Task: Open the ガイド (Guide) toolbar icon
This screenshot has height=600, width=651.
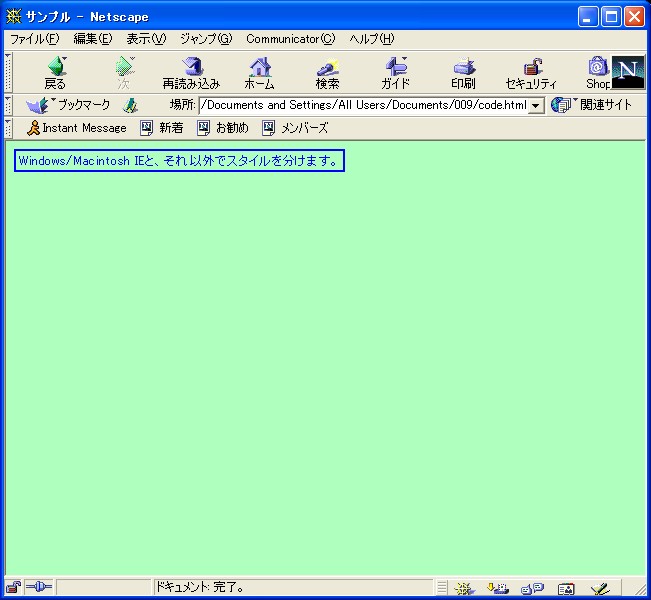Action: 396,73
